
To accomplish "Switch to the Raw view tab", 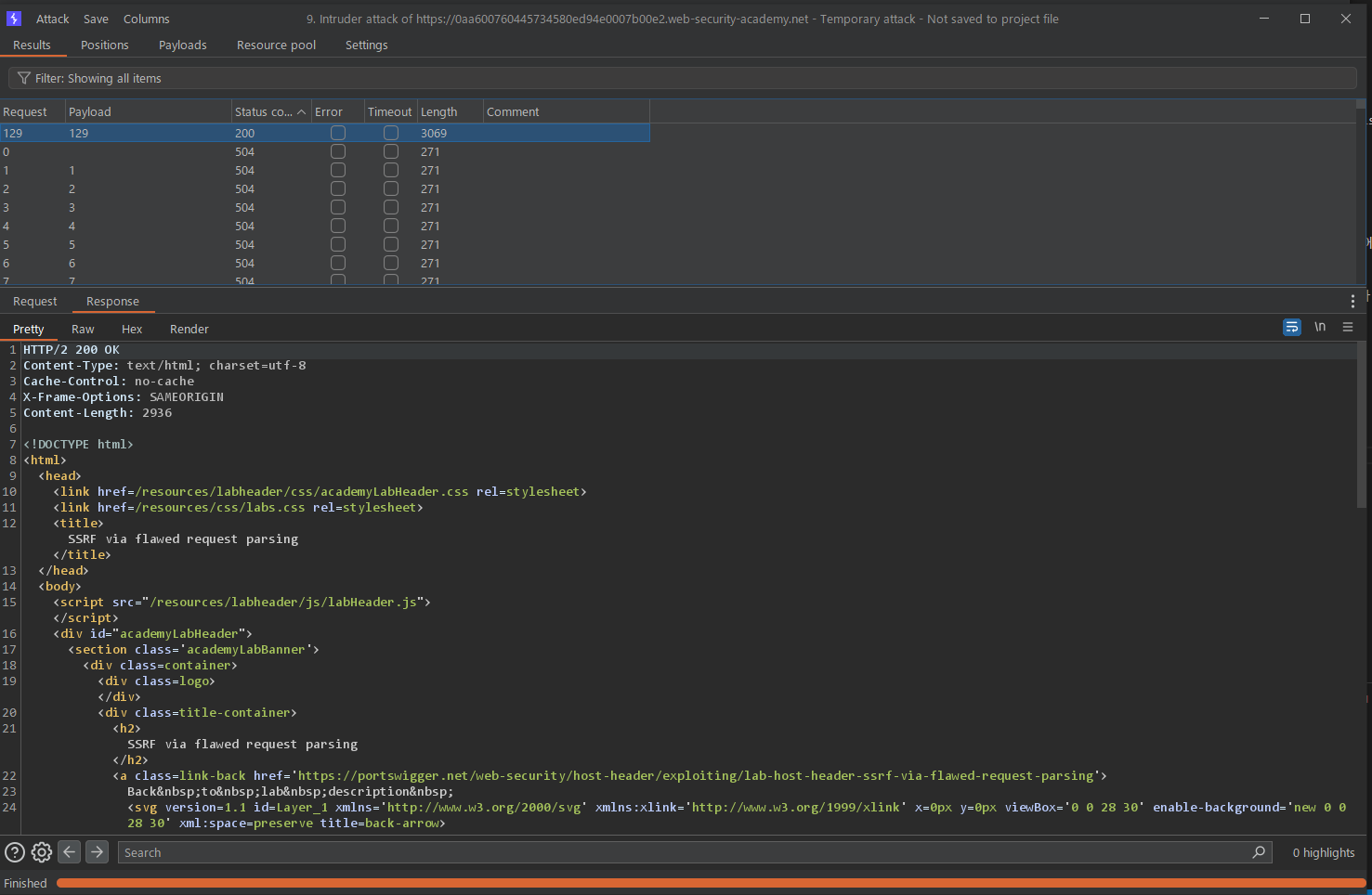I will click(83, 329).
